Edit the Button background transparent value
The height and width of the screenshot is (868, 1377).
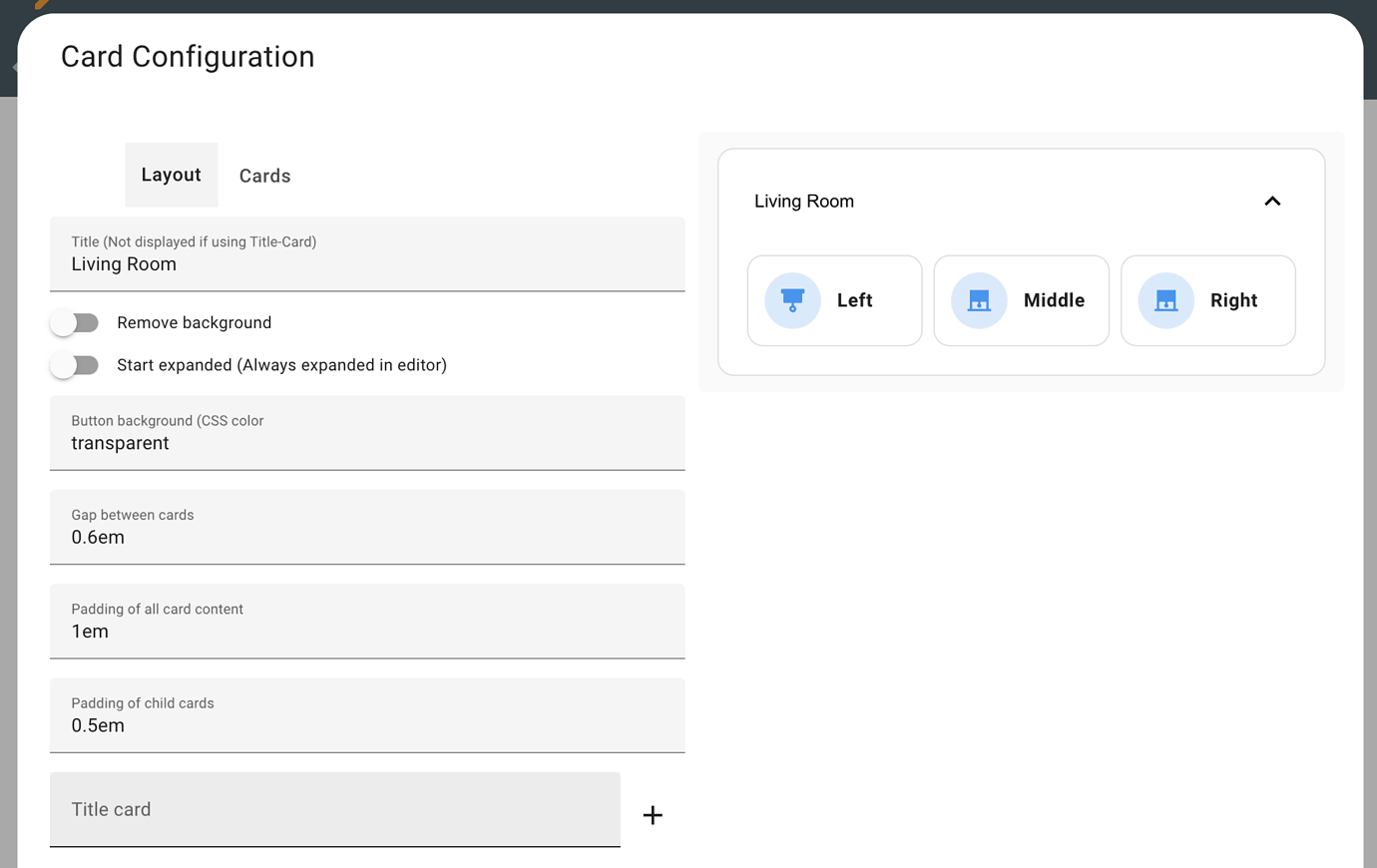(366, 443)
